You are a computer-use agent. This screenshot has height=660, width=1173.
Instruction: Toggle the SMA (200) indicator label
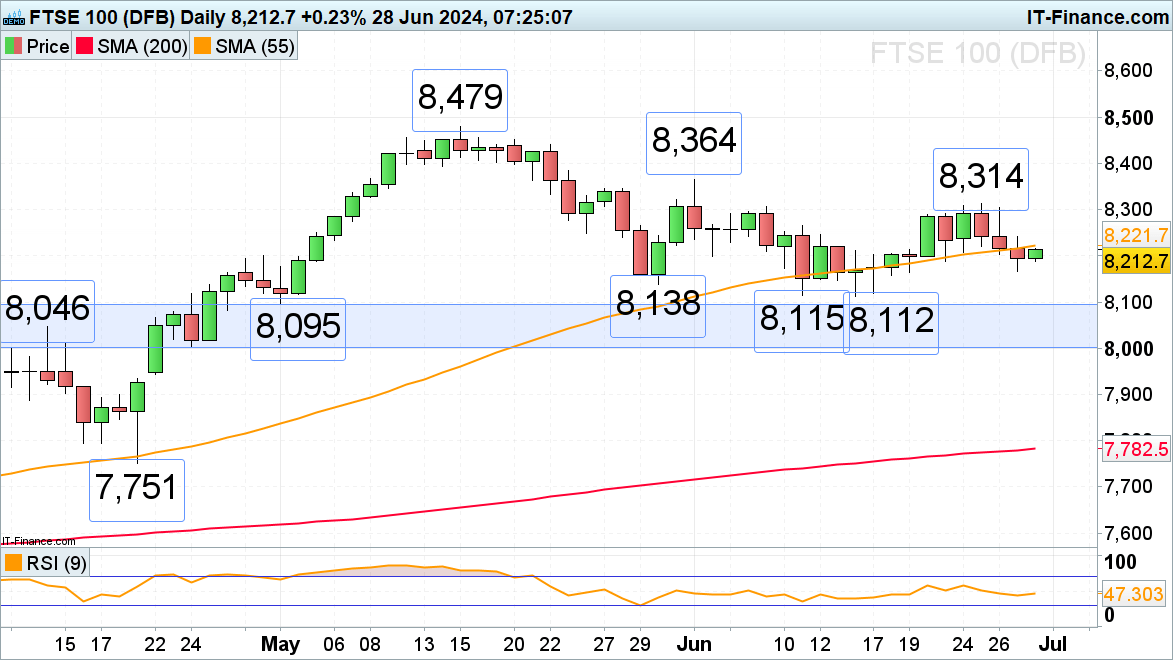pos(143,46)
